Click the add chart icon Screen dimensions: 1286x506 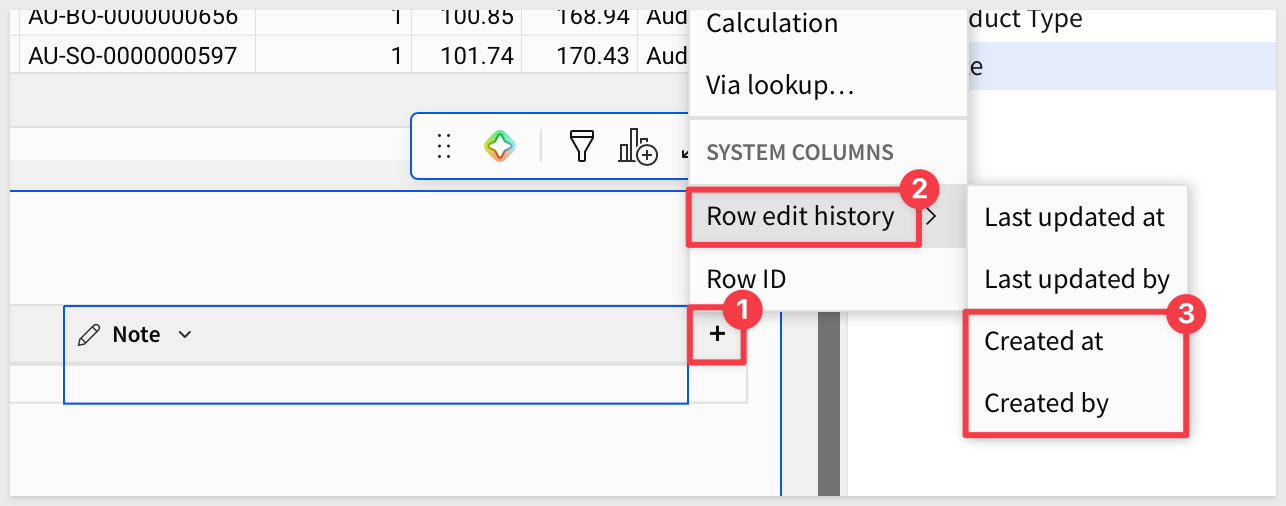tap(637, 147)
